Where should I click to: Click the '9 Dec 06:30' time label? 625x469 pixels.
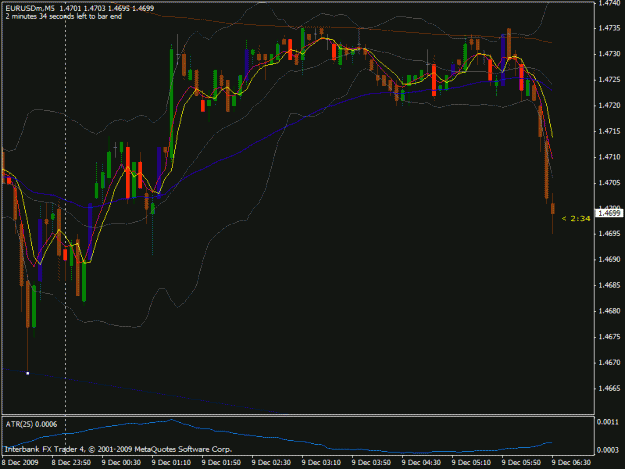571,463
